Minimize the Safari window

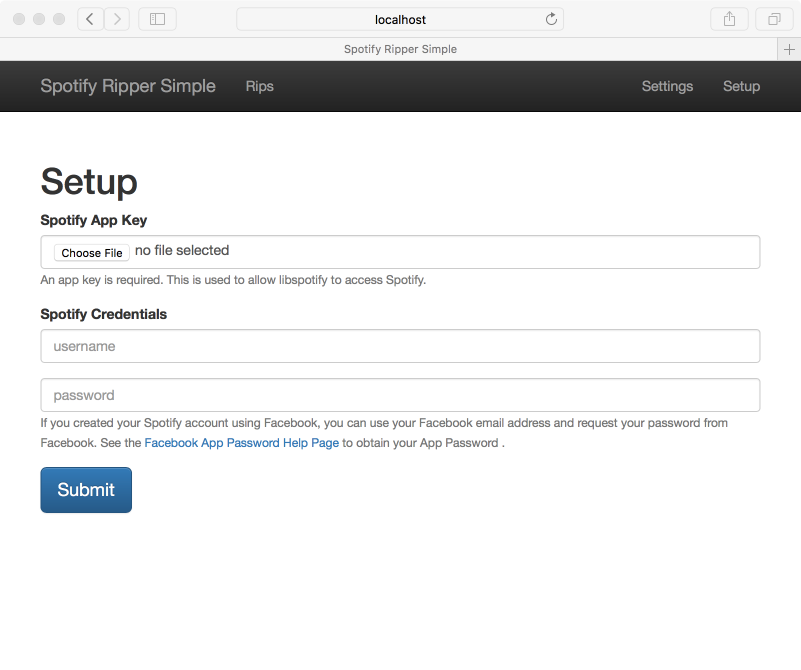point(39,19)
